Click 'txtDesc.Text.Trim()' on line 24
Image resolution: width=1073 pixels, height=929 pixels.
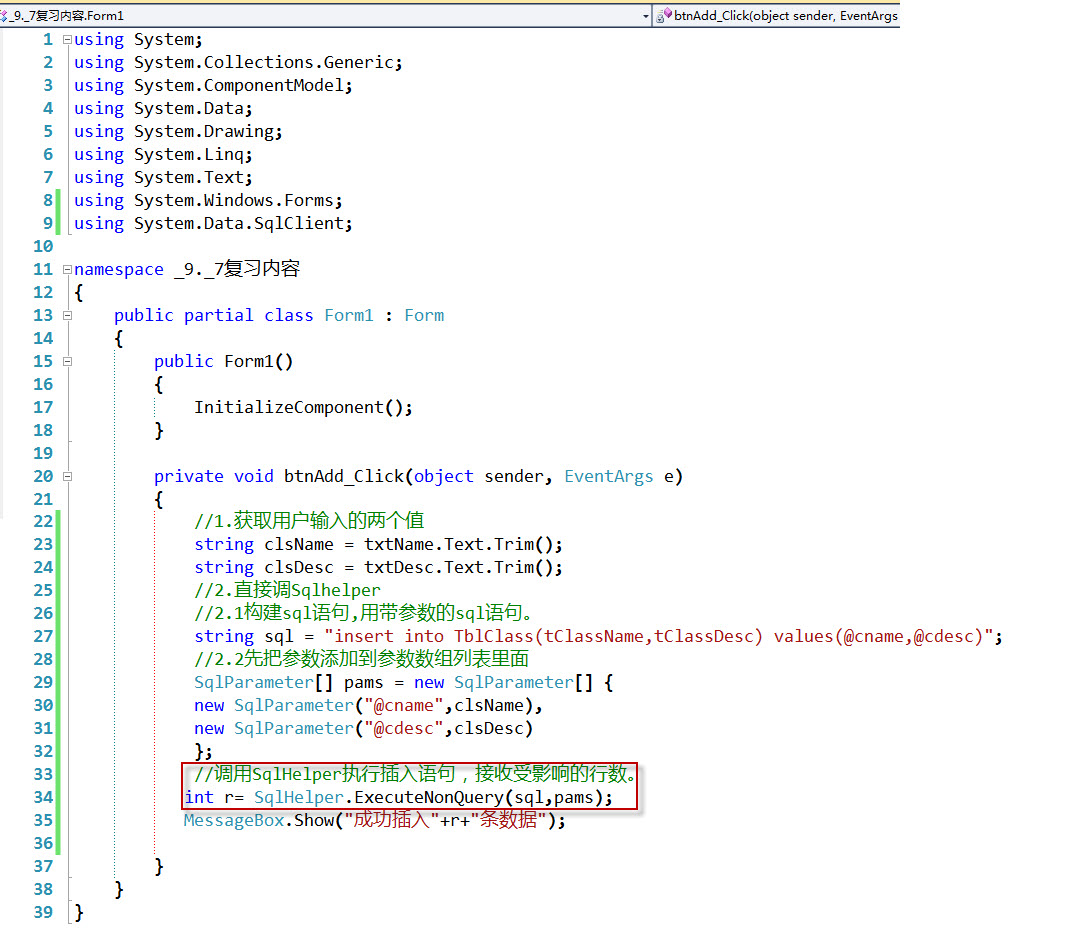tap(458, 567)
